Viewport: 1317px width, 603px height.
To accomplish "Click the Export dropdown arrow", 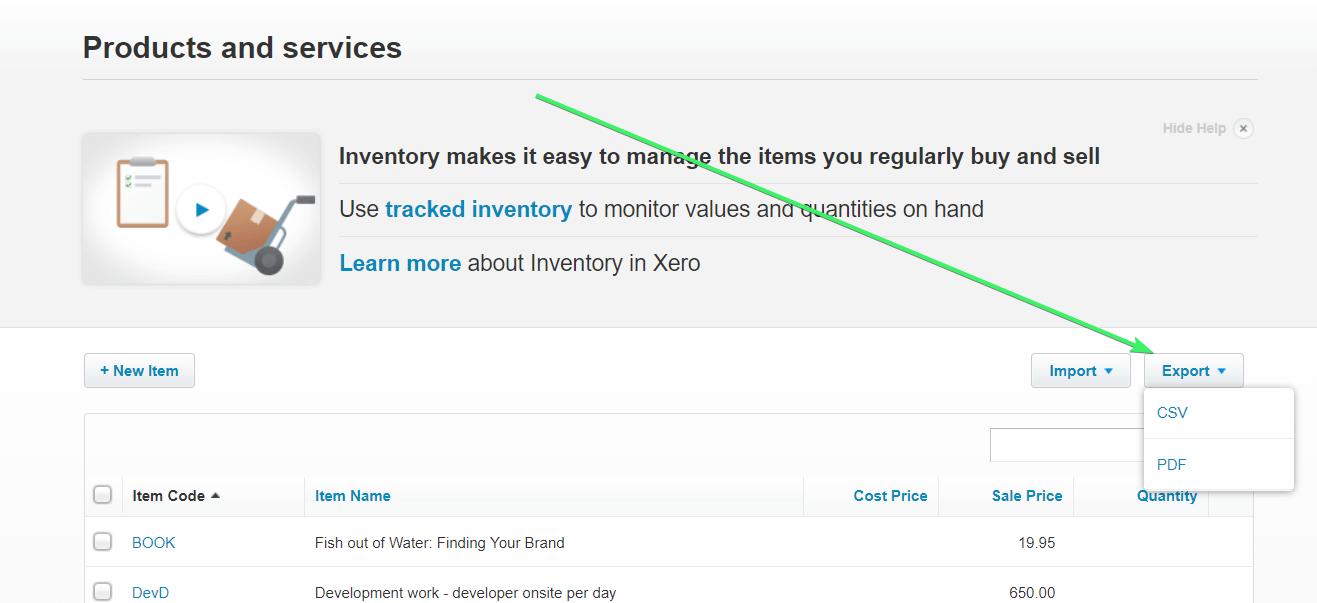I will (x=1221, y=370).
